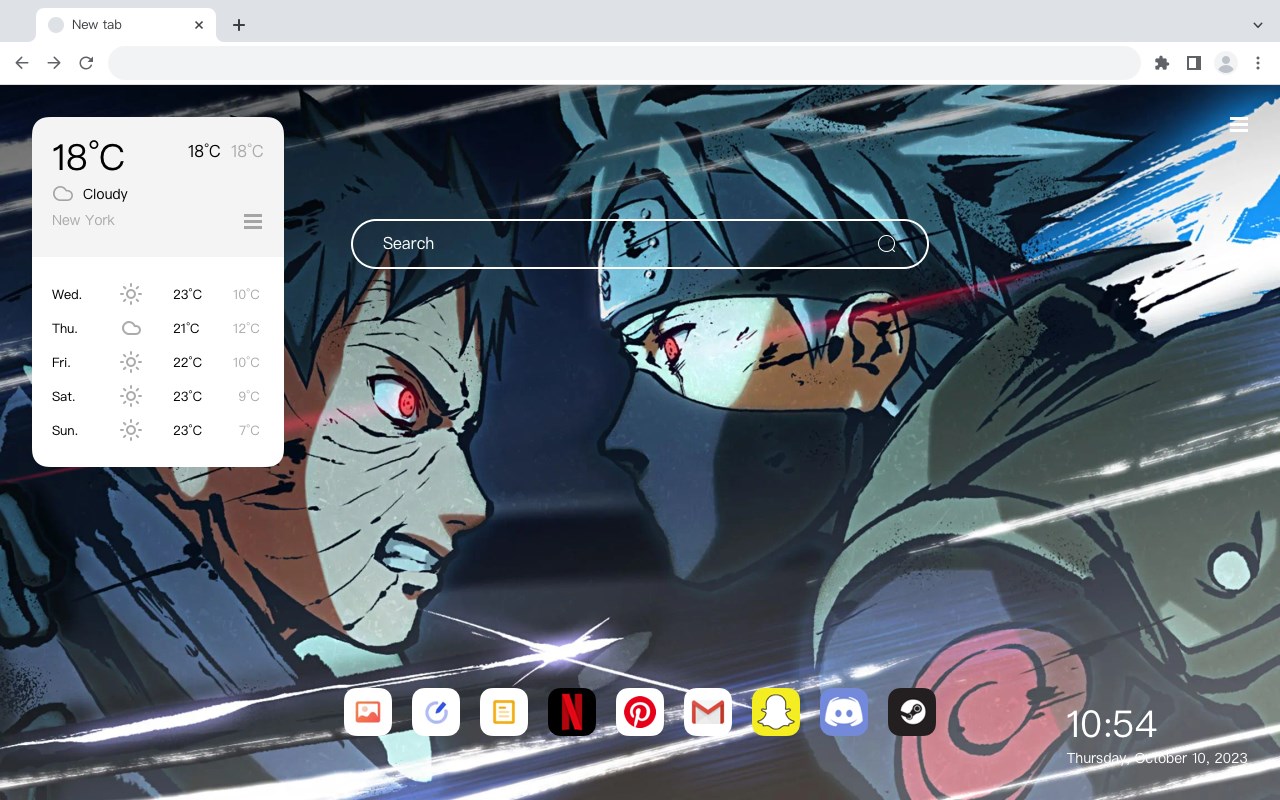Reload the current page
This screenshot has height=800, width=1280.
86,63
